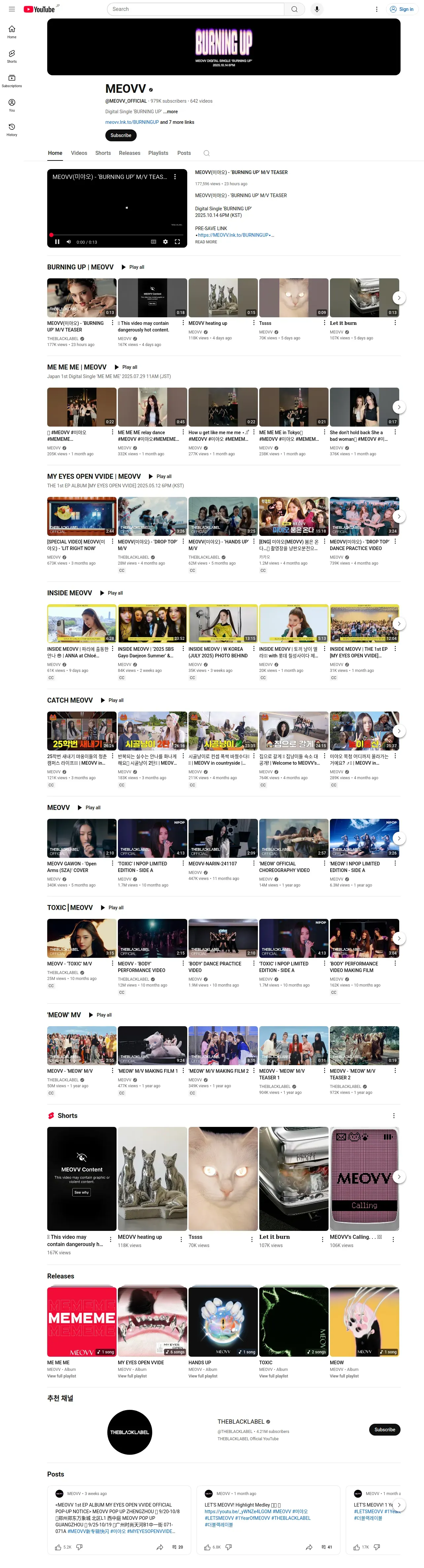Show next videos in ME ME ME row
Screen dimensions: 424x1568
[x=399, y=406]
